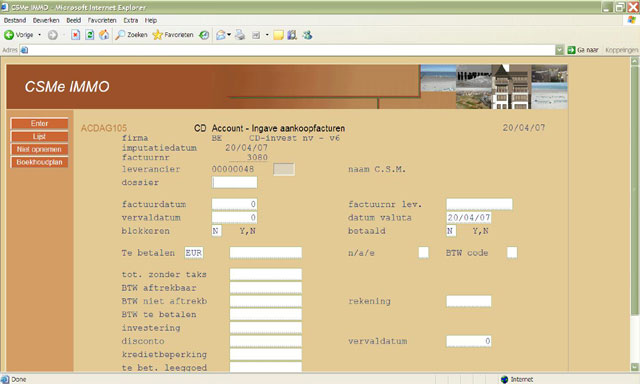The width and height of the screenshot is (640, 384).
Task: Click the BTW code box
Action: click(512, 253)
